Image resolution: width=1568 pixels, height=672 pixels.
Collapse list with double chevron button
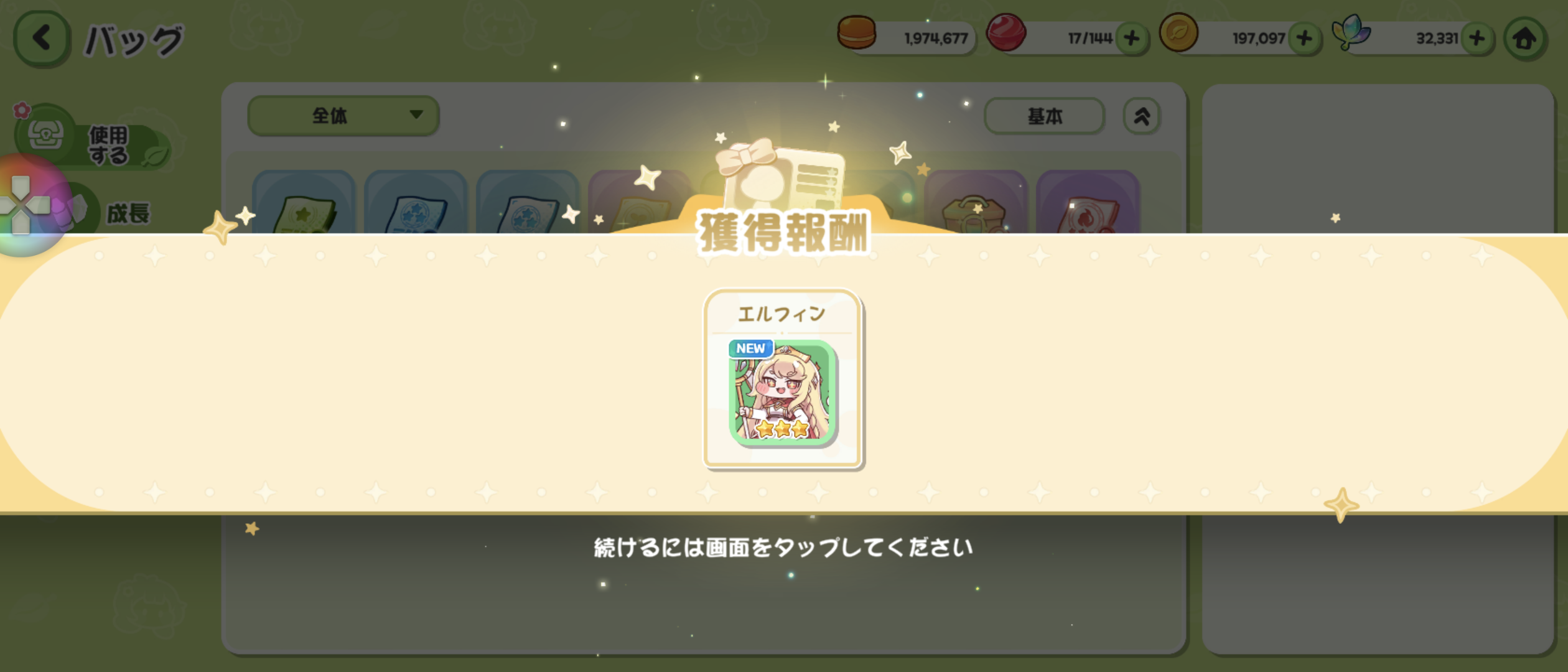click(x=1141, y=116)
